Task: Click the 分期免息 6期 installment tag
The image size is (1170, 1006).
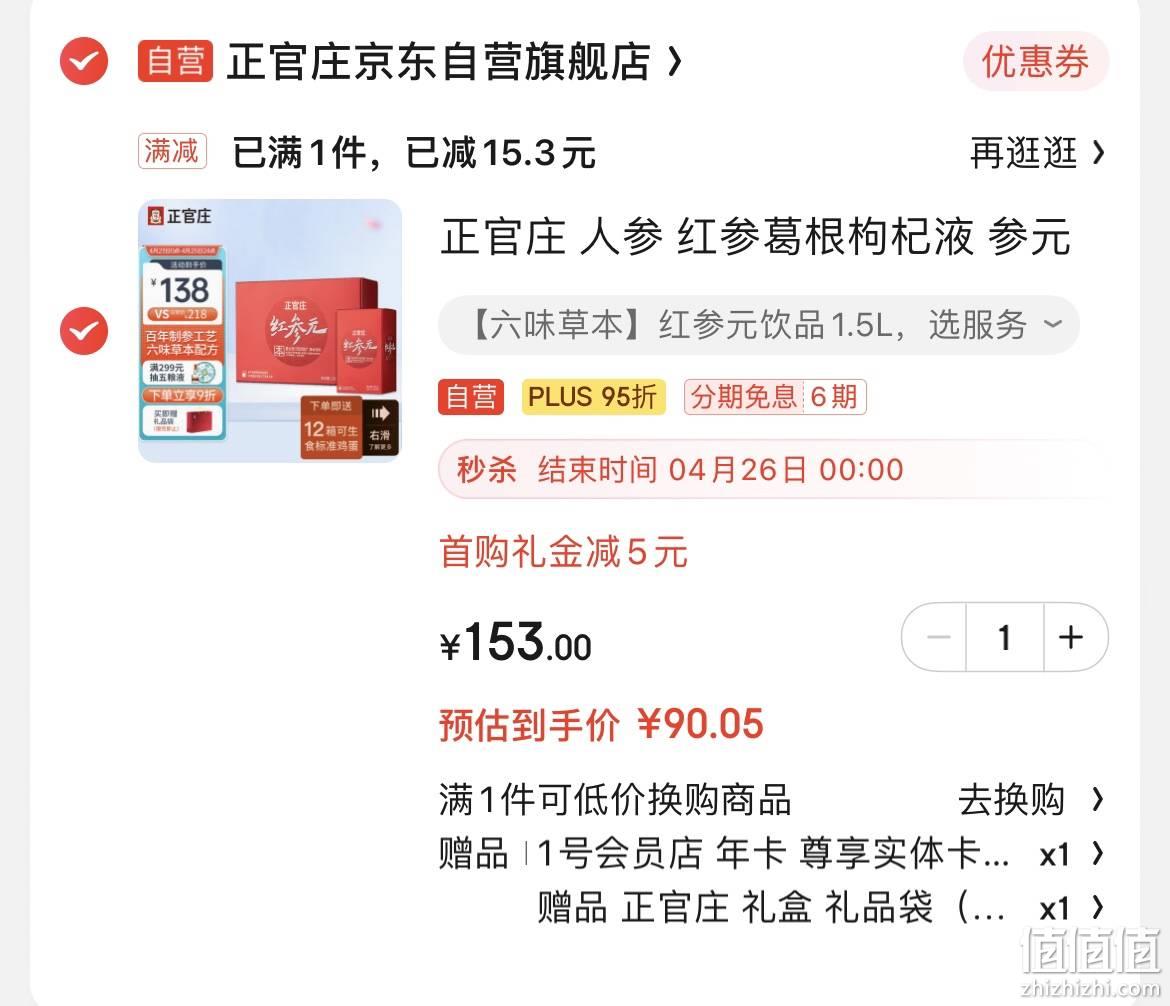Action: (x=775, y=397)
